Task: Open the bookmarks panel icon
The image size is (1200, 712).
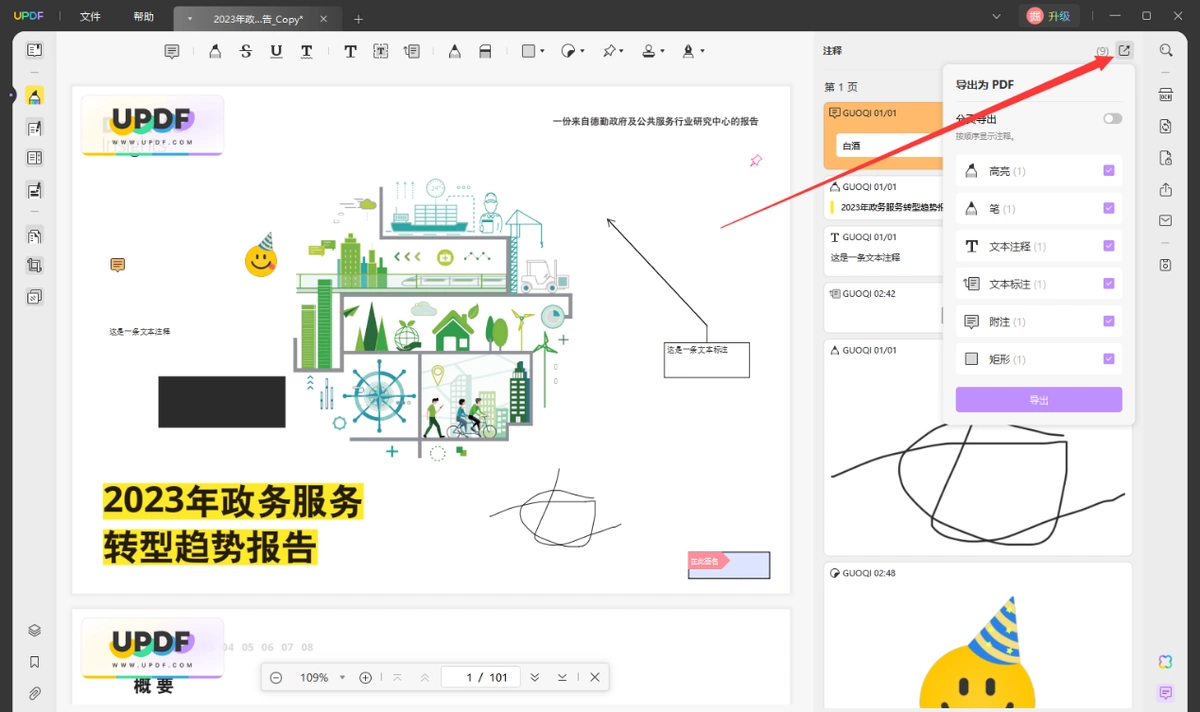Action: coord(35,662)
